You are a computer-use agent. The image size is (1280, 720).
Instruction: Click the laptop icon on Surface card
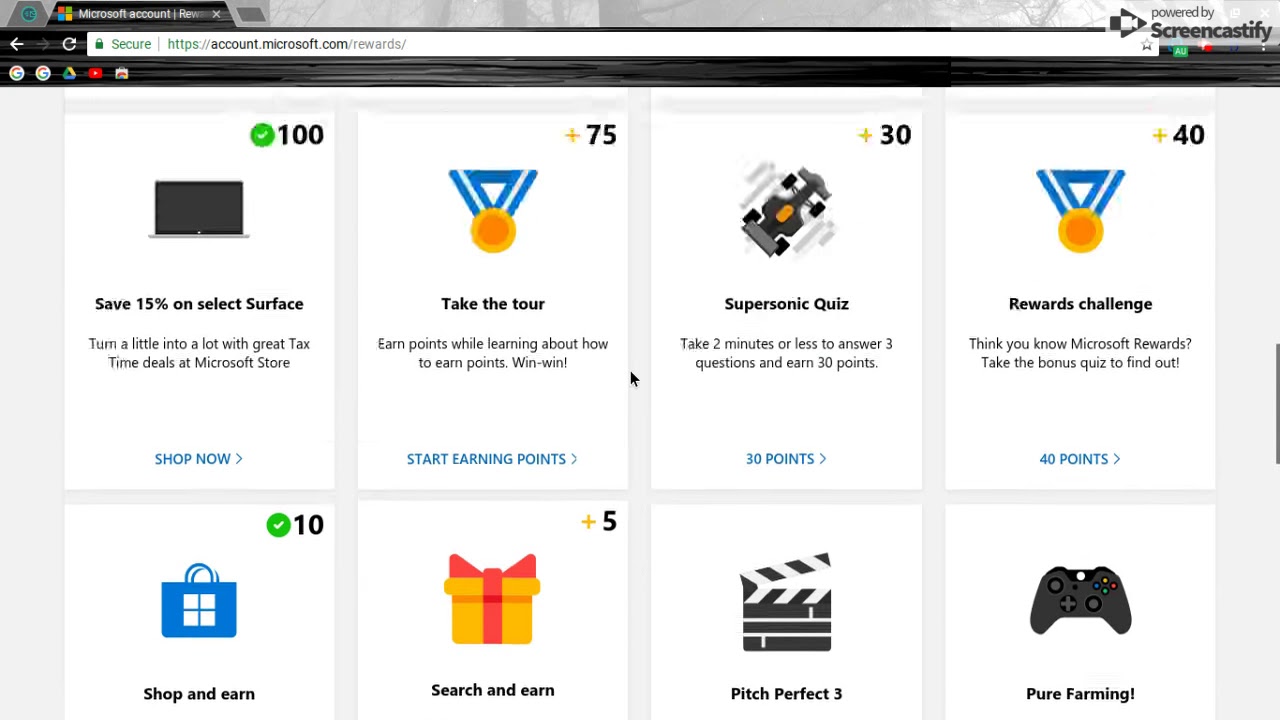click(x=199, y=209)
